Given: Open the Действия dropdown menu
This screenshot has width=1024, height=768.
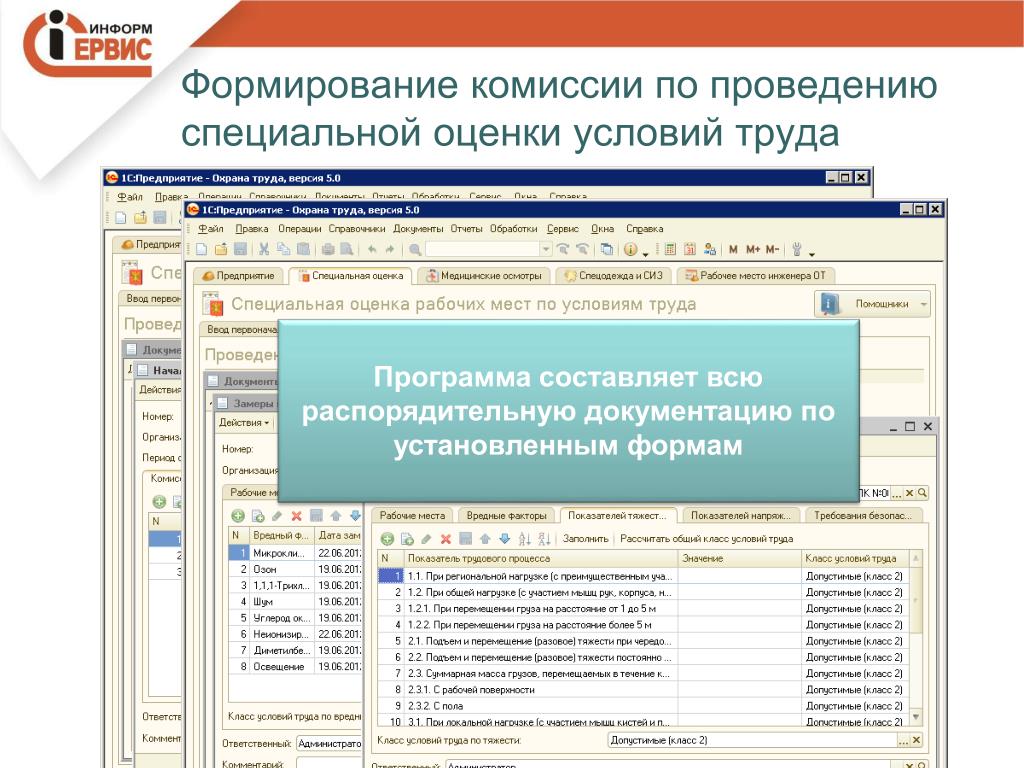Looking at the screenshot, I should point(244,423).
